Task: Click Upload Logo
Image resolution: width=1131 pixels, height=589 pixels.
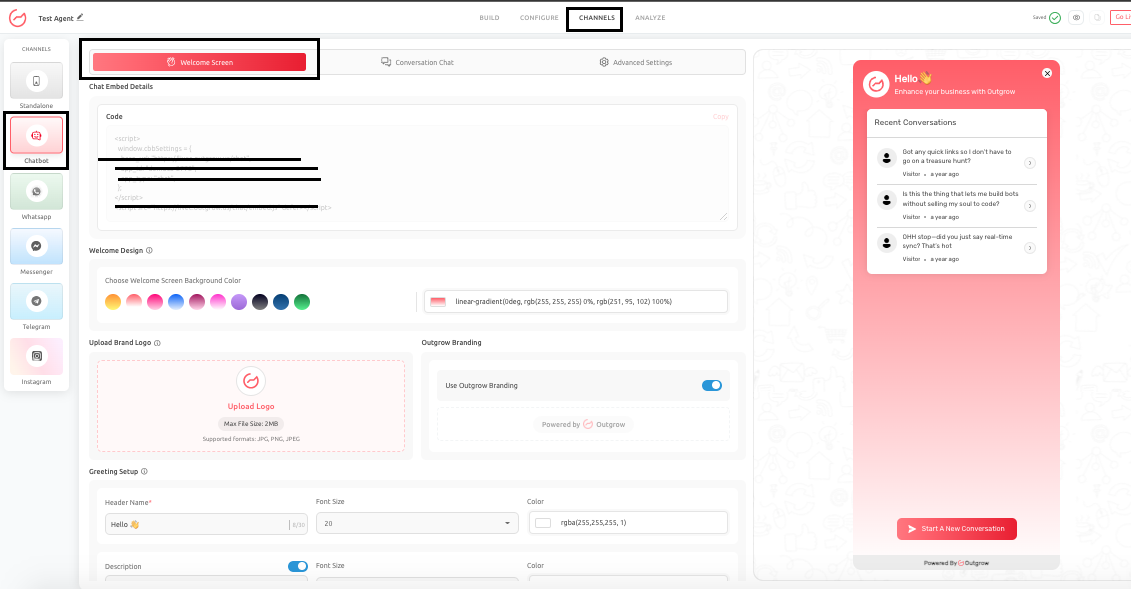Action: coord(251,407)
